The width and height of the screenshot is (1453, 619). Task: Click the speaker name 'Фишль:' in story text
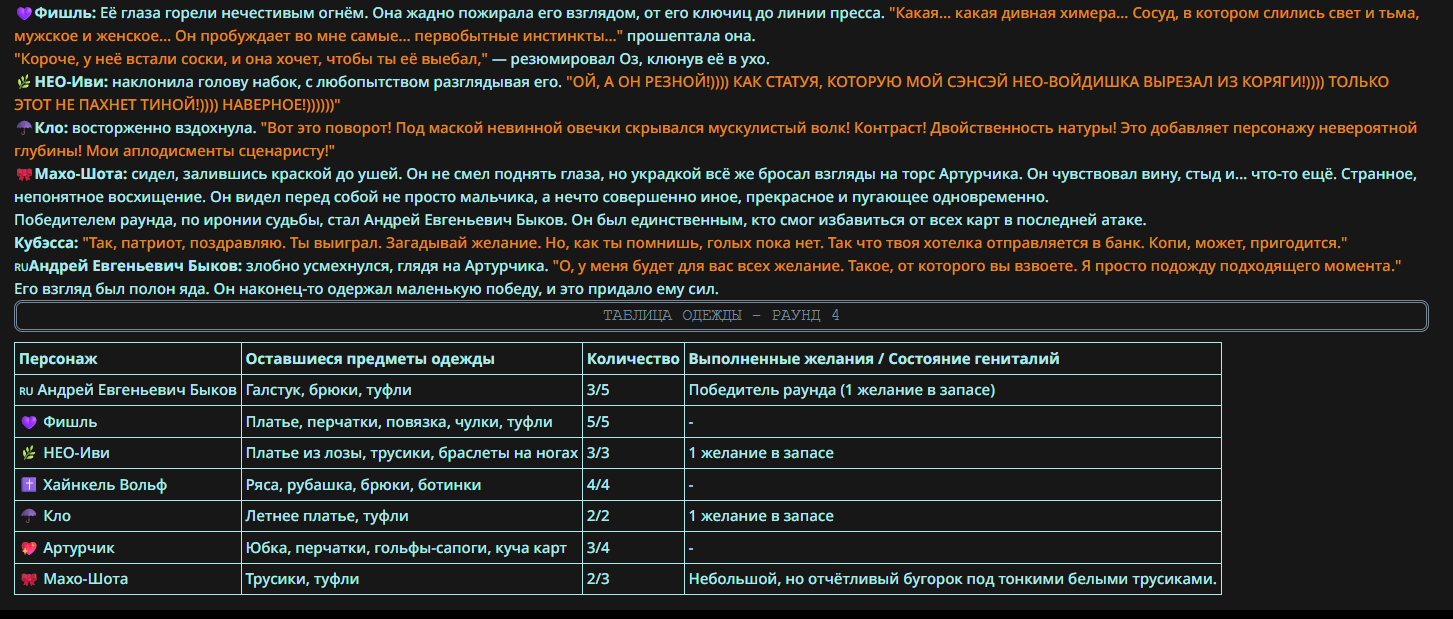(x=66, y=16)
